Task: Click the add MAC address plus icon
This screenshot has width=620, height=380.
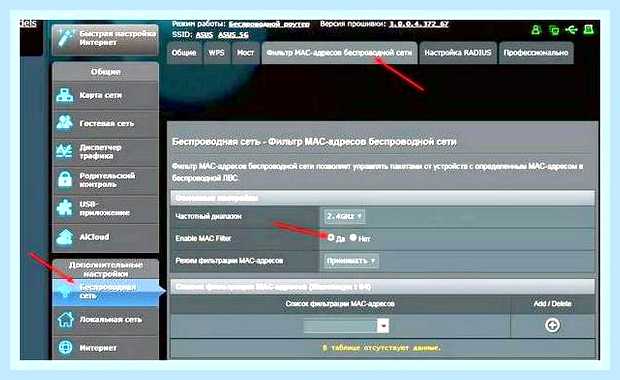Action: pyautogui.click(x=552, y=325)
